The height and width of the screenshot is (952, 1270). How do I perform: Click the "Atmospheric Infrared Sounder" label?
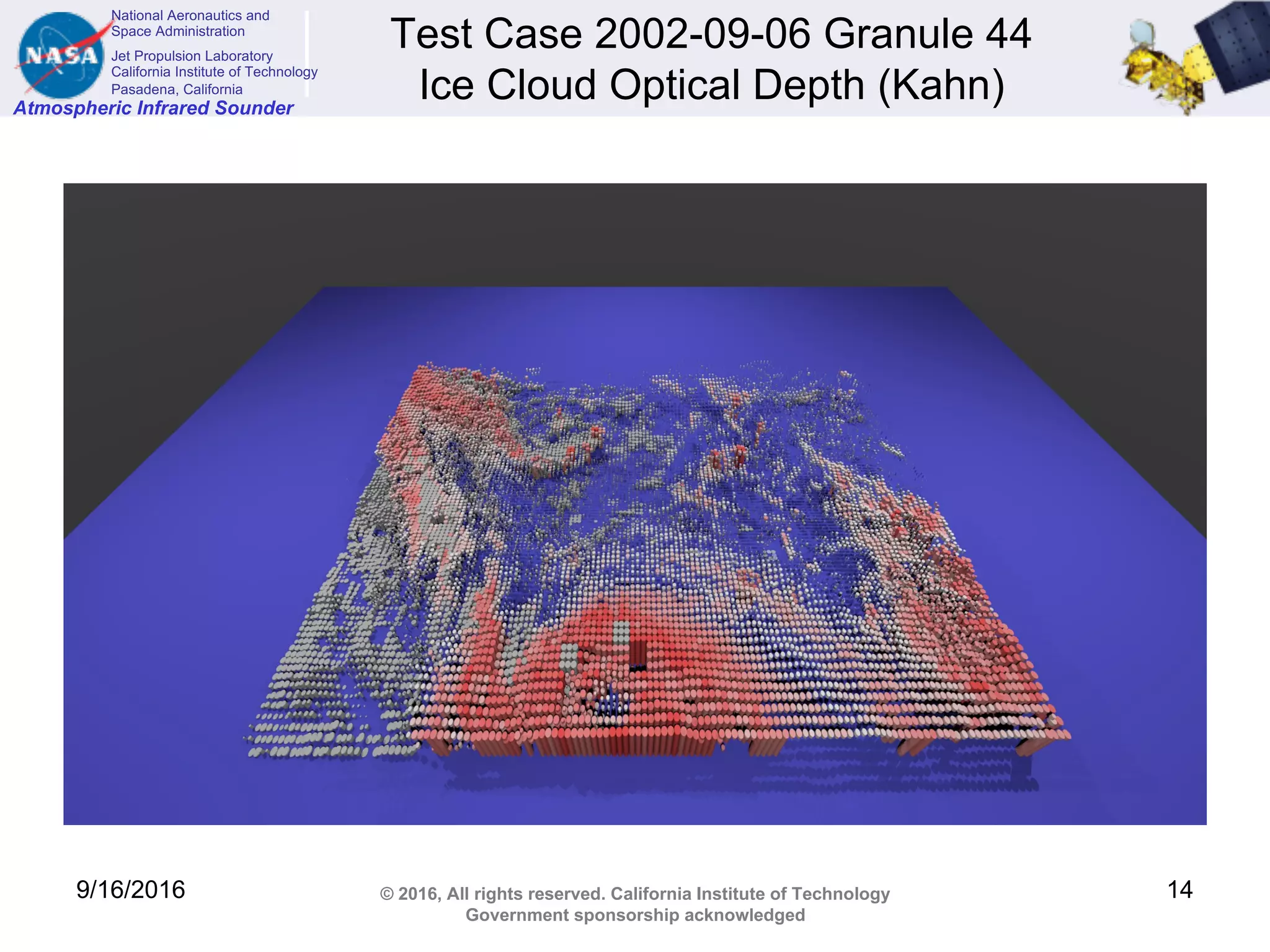click(153, 108)
